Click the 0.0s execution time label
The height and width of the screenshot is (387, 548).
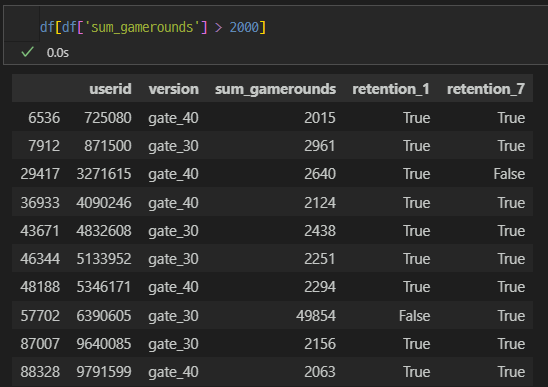58,53
